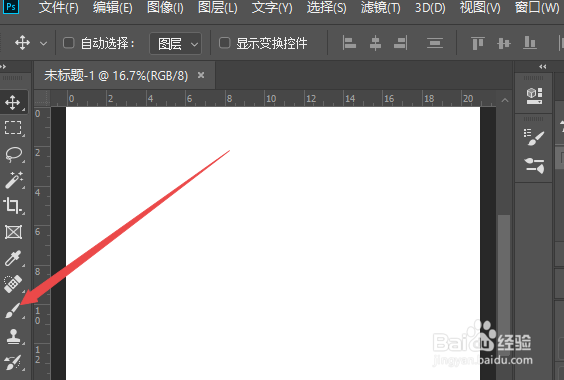Screen dimensions: 564x380
Task: Select the Magic Wand tool
Action: [14, 180]
